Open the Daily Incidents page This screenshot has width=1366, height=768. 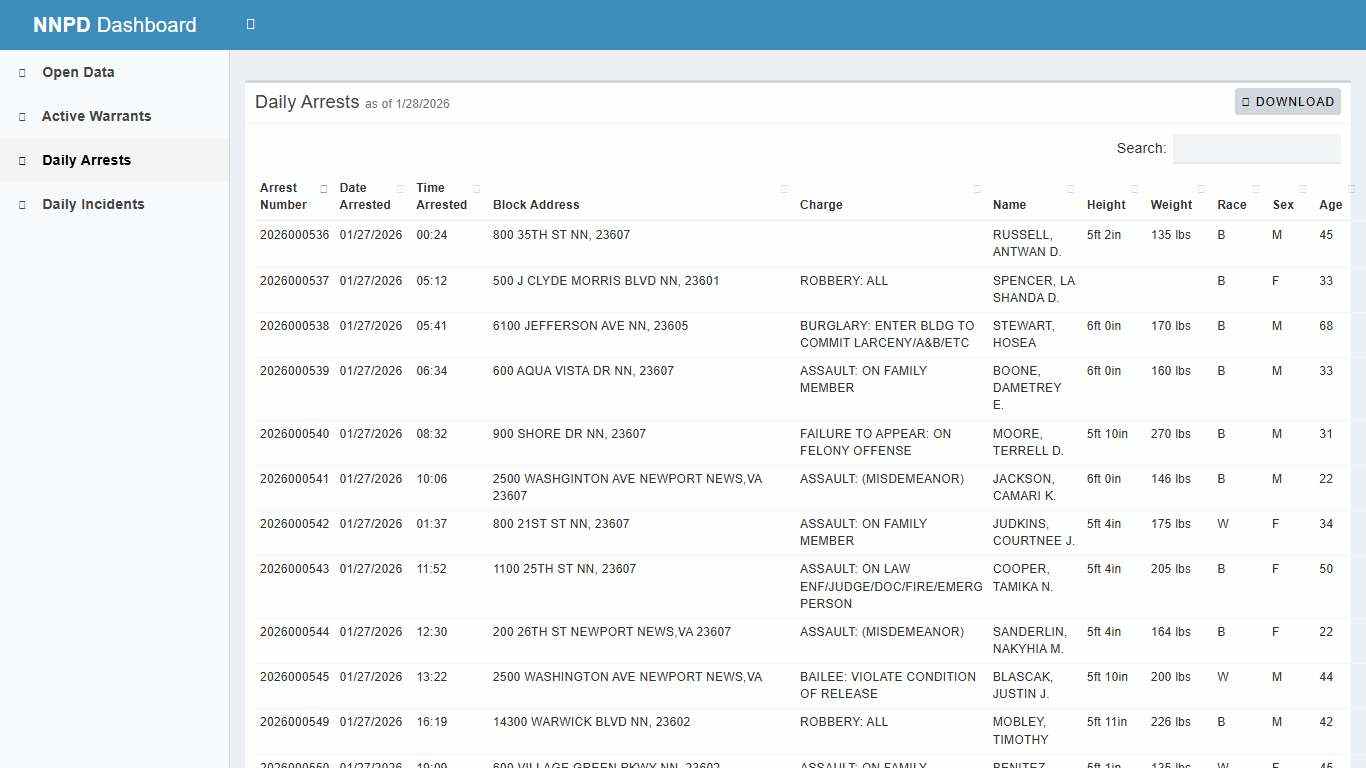point(93,204)
